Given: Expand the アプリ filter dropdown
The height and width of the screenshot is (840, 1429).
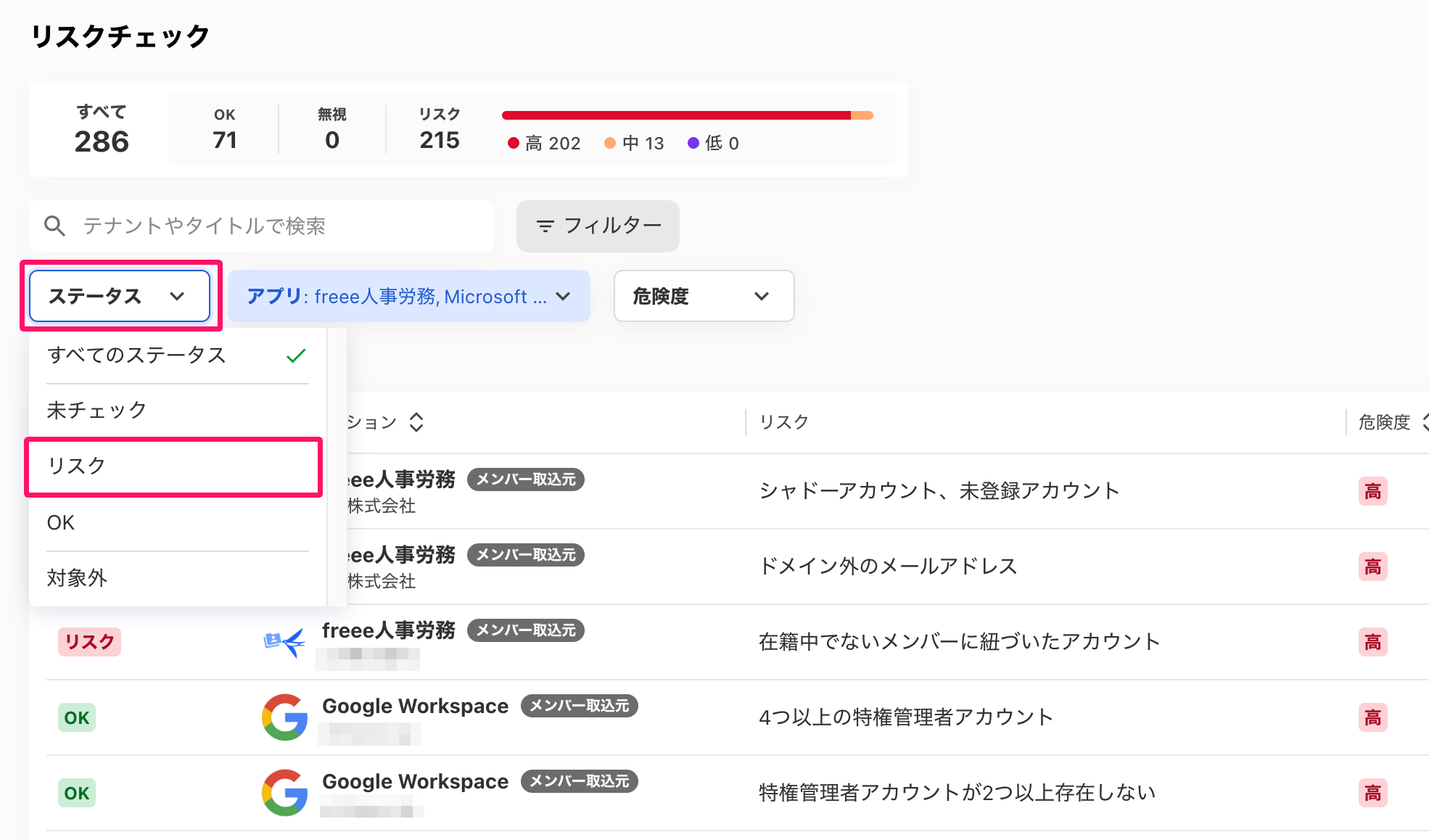Looking at the screenshot, I should pyautogui.click(x=409, y=296).
